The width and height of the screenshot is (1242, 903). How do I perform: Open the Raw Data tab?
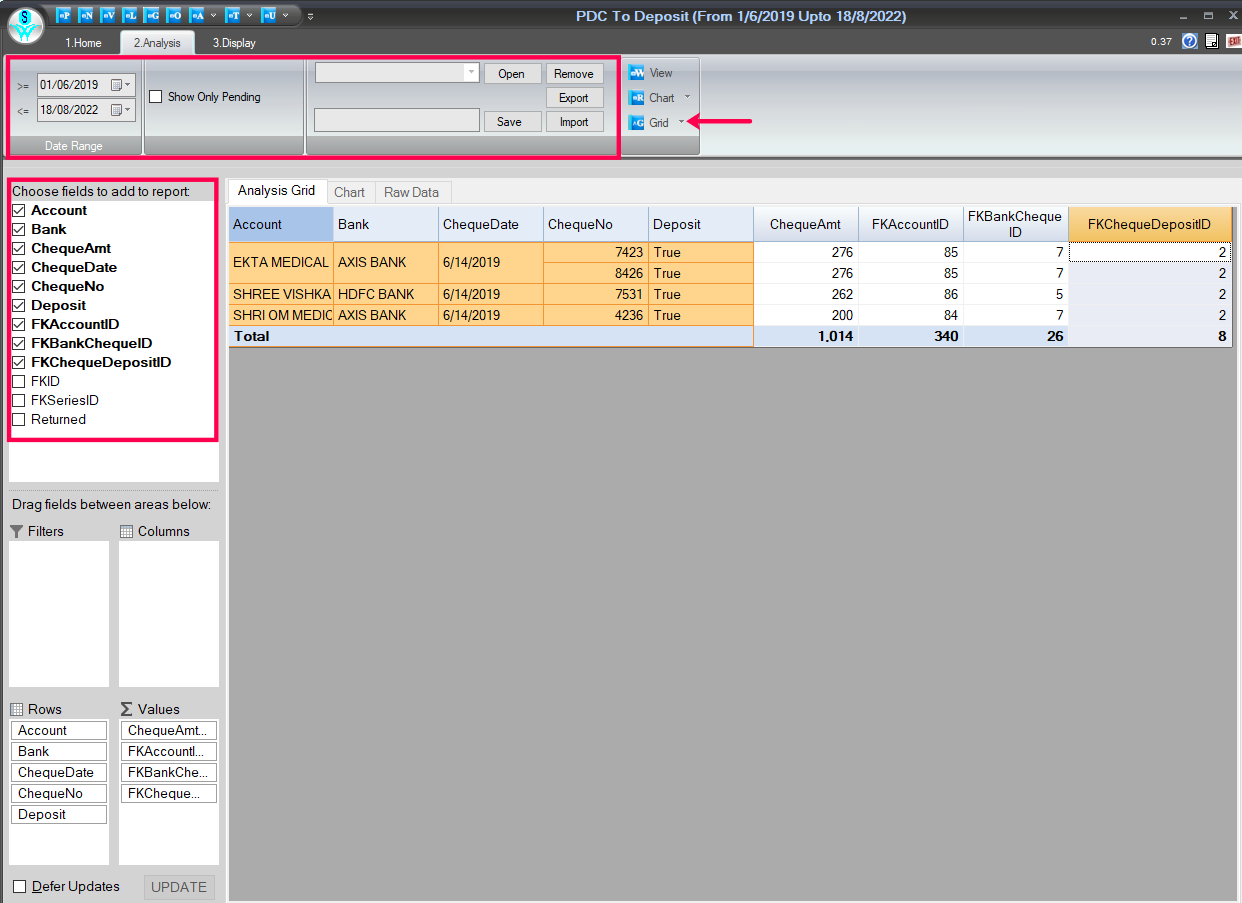(411, 192)
